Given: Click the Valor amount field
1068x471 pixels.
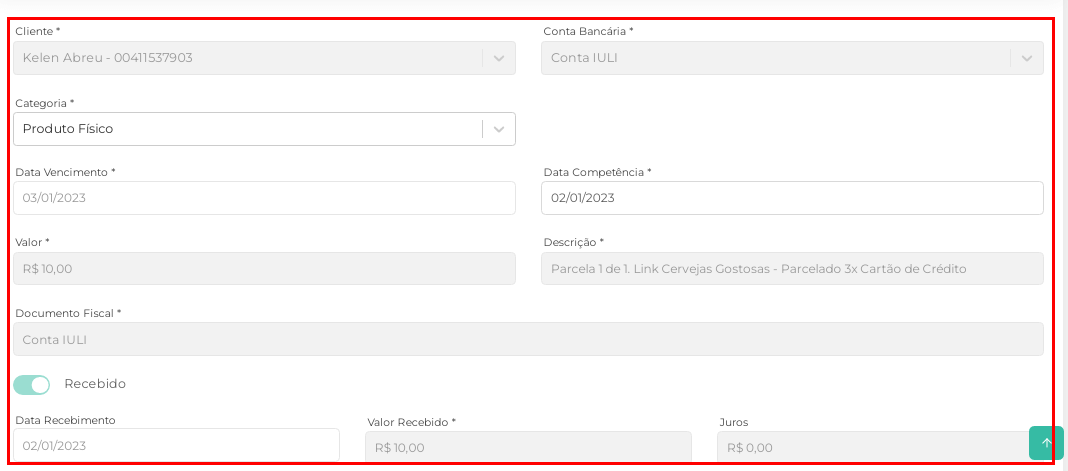Looking at the screenshot, I should 264,269.
